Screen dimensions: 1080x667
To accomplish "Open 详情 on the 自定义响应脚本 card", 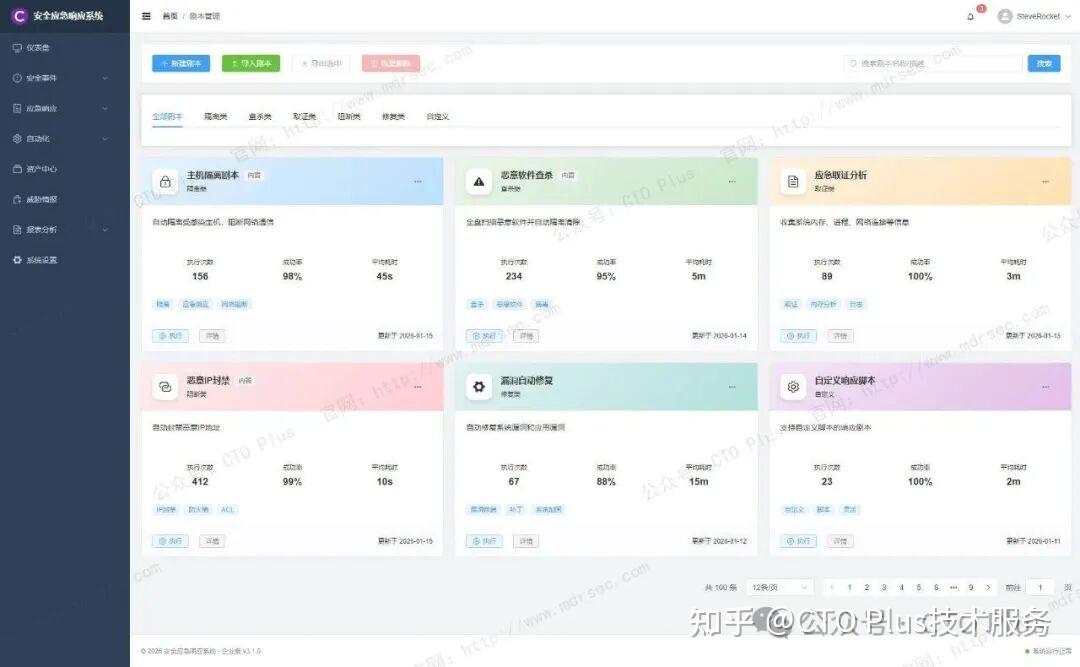I will pos(840,541).
